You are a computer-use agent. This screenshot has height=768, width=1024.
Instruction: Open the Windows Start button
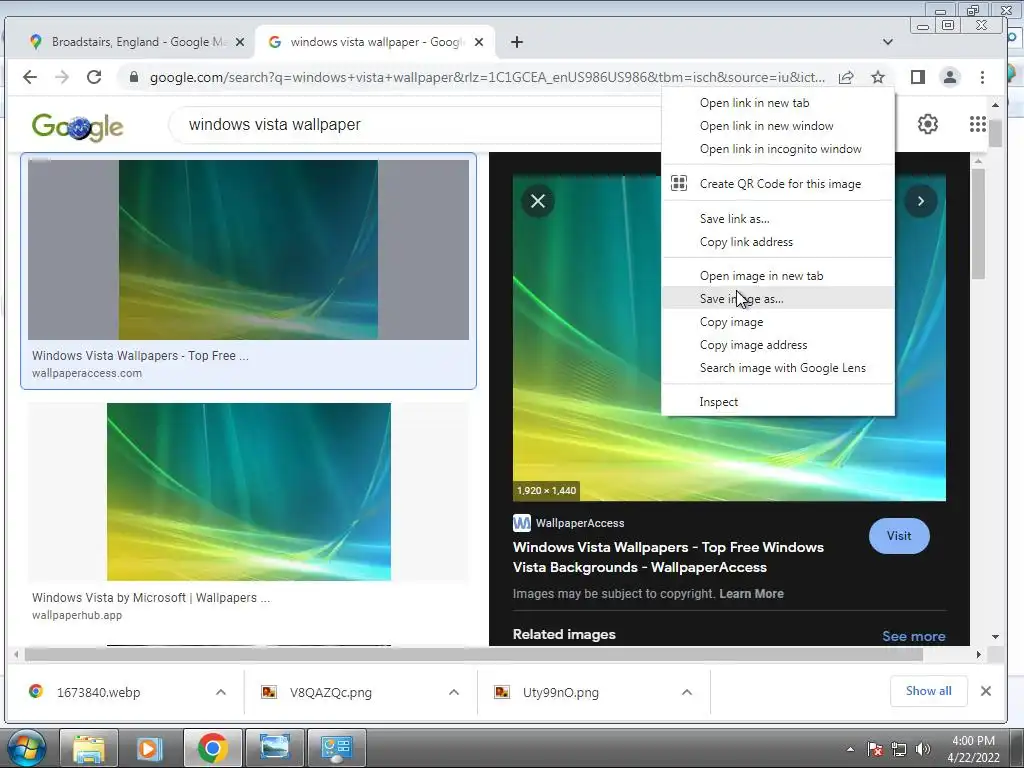point(27,748)
